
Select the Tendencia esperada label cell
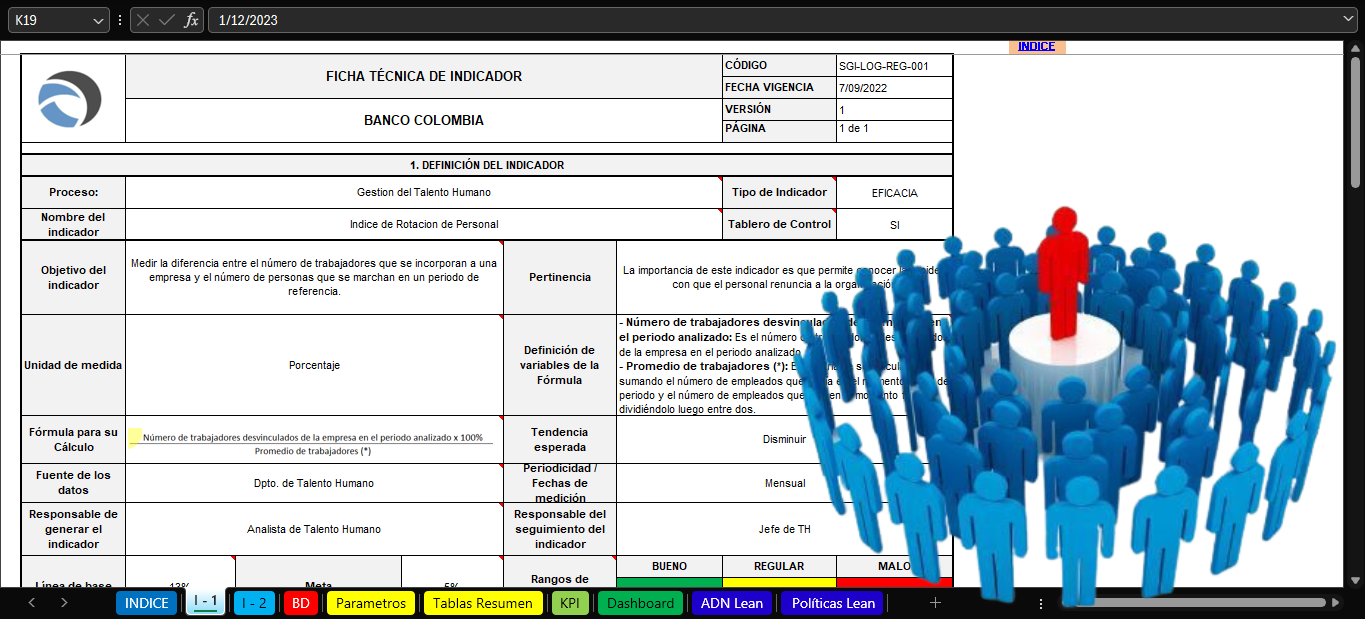click(x=560, y=439)
